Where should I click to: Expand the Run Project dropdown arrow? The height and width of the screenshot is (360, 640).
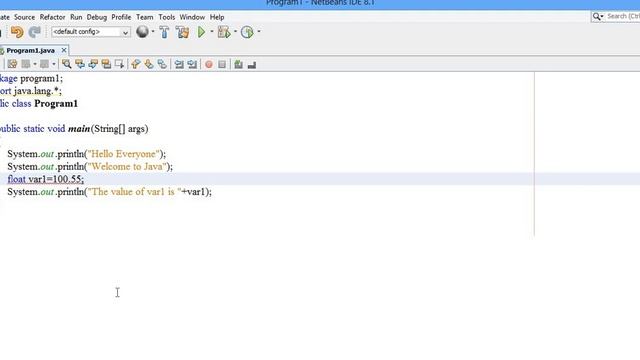[212, 31]
